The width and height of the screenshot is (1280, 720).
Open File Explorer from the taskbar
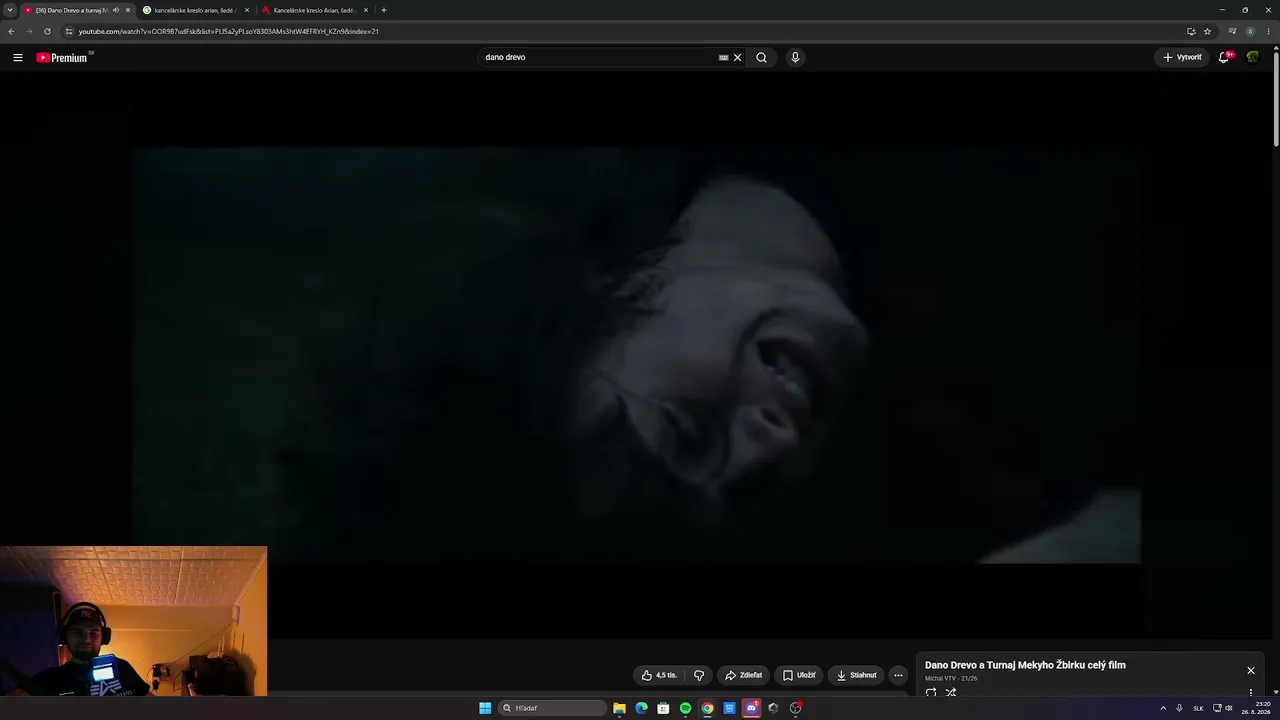click(x=620, y=708)
